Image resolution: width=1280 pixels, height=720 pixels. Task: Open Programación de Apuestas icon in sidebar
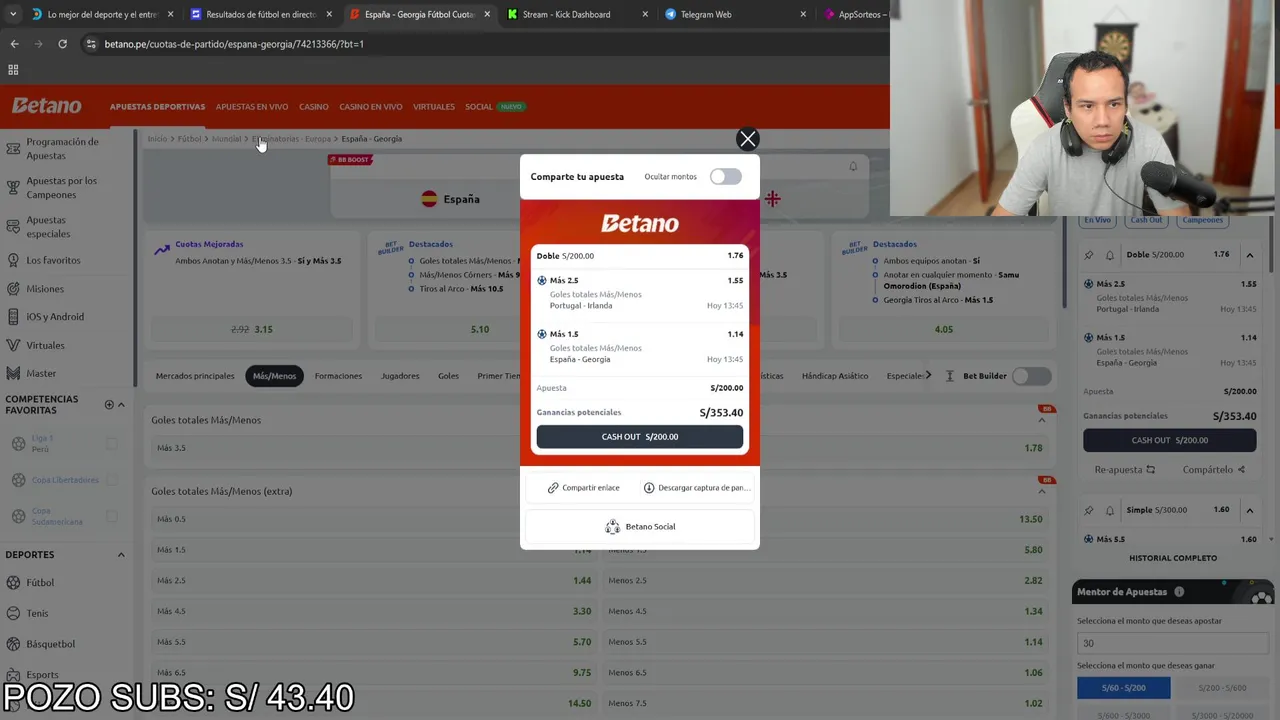click(x=13, y=149)
